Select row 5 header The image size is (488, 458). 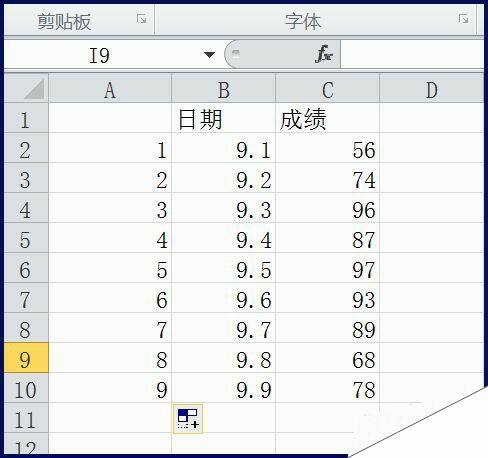pyautogui.click(x=26, y=238)
